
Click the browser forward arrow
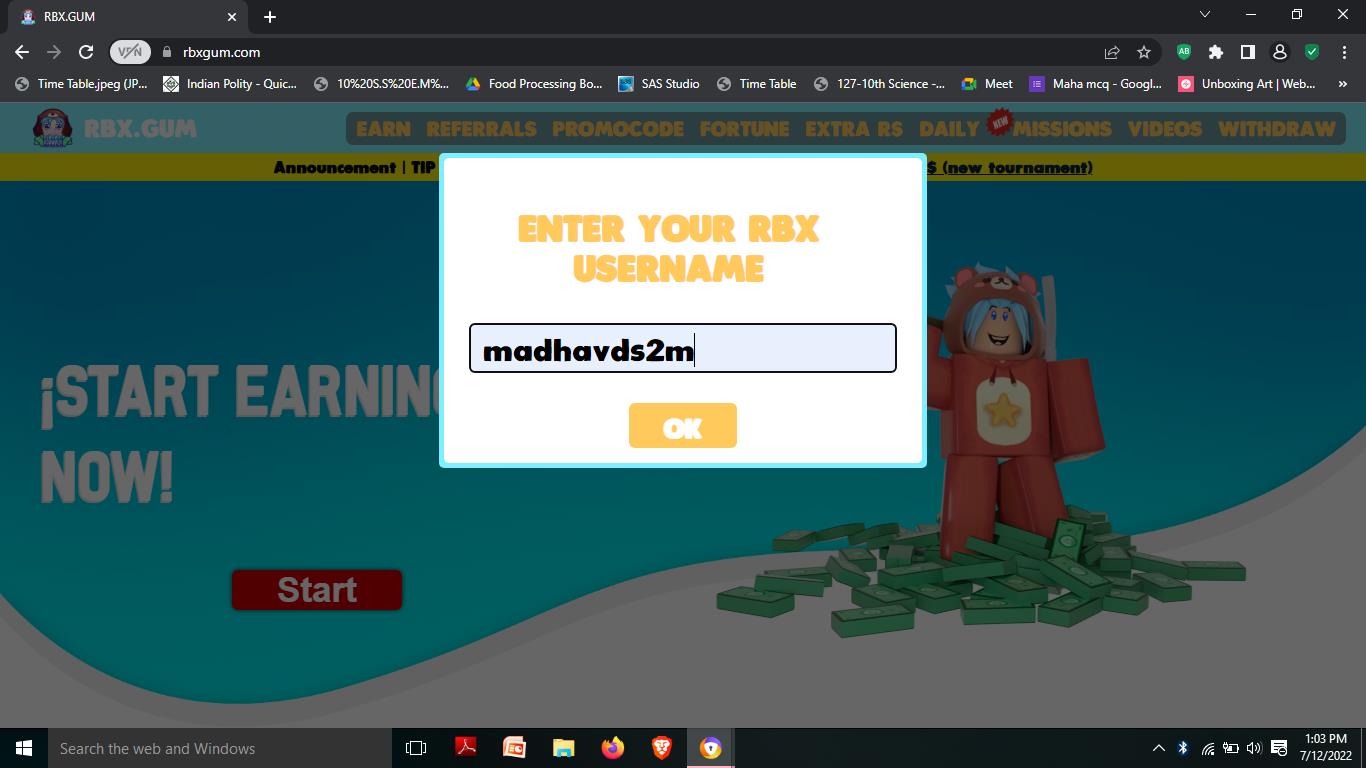[54, 52]
